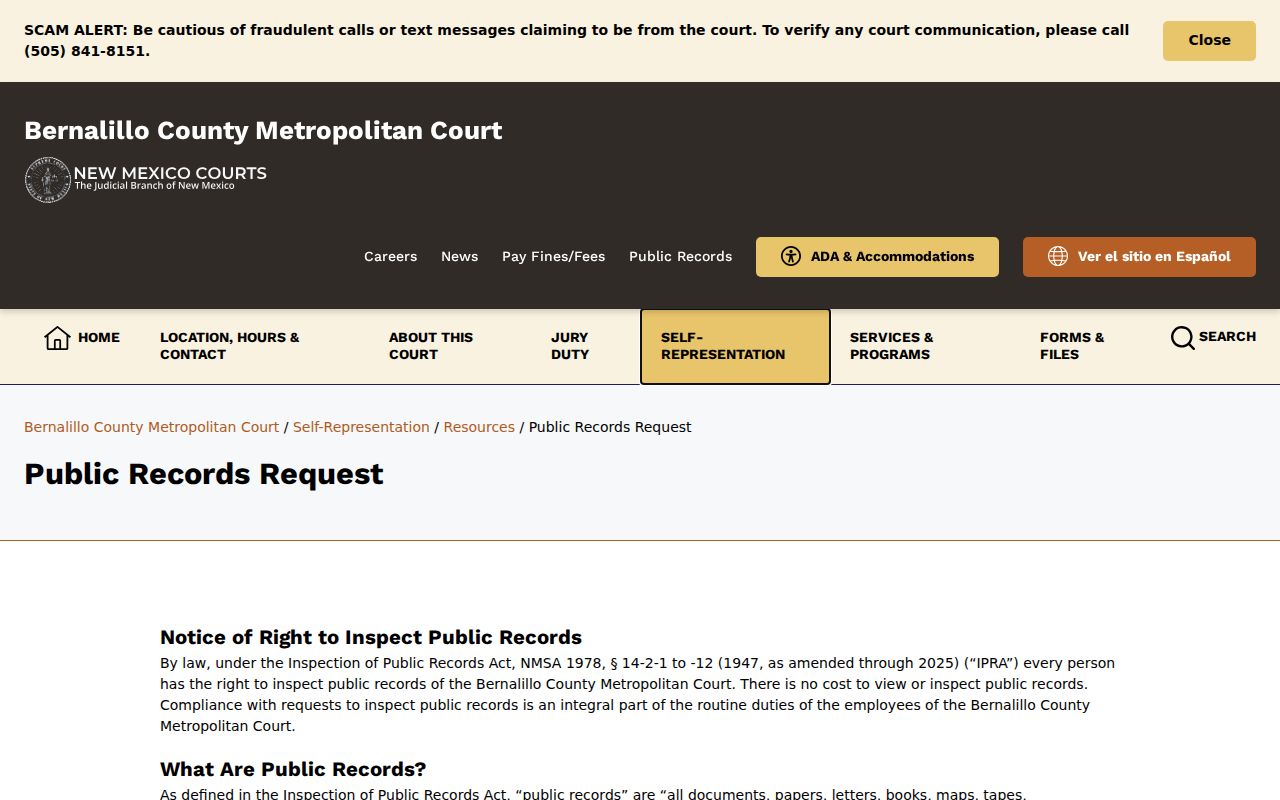Click the ADA & Accommodations button label
Screen dimensions: 1280x800
[x=892, y=257]
